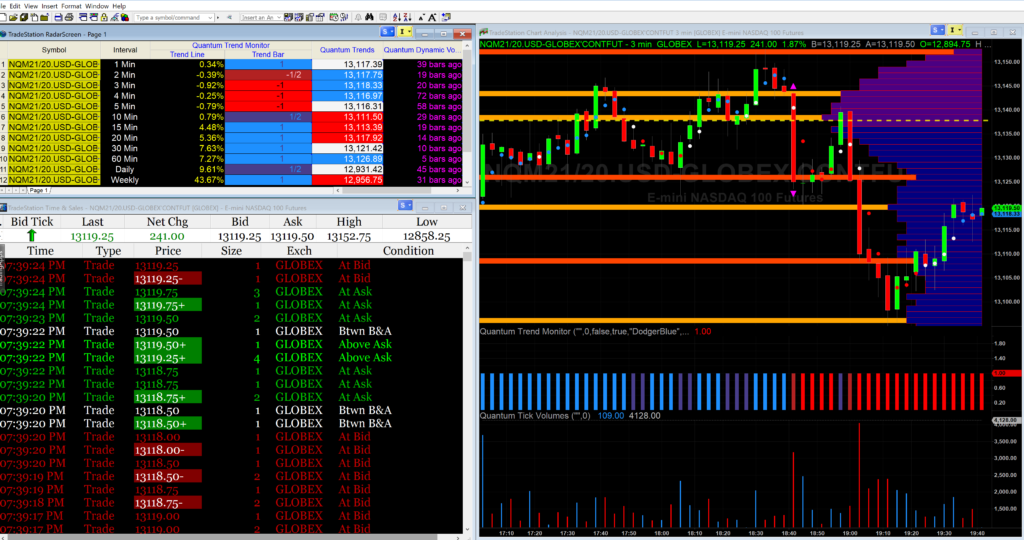Click the Print toolbar icon
The width and height of the screenshot is (1024, 540).
[x=69, y=17]
